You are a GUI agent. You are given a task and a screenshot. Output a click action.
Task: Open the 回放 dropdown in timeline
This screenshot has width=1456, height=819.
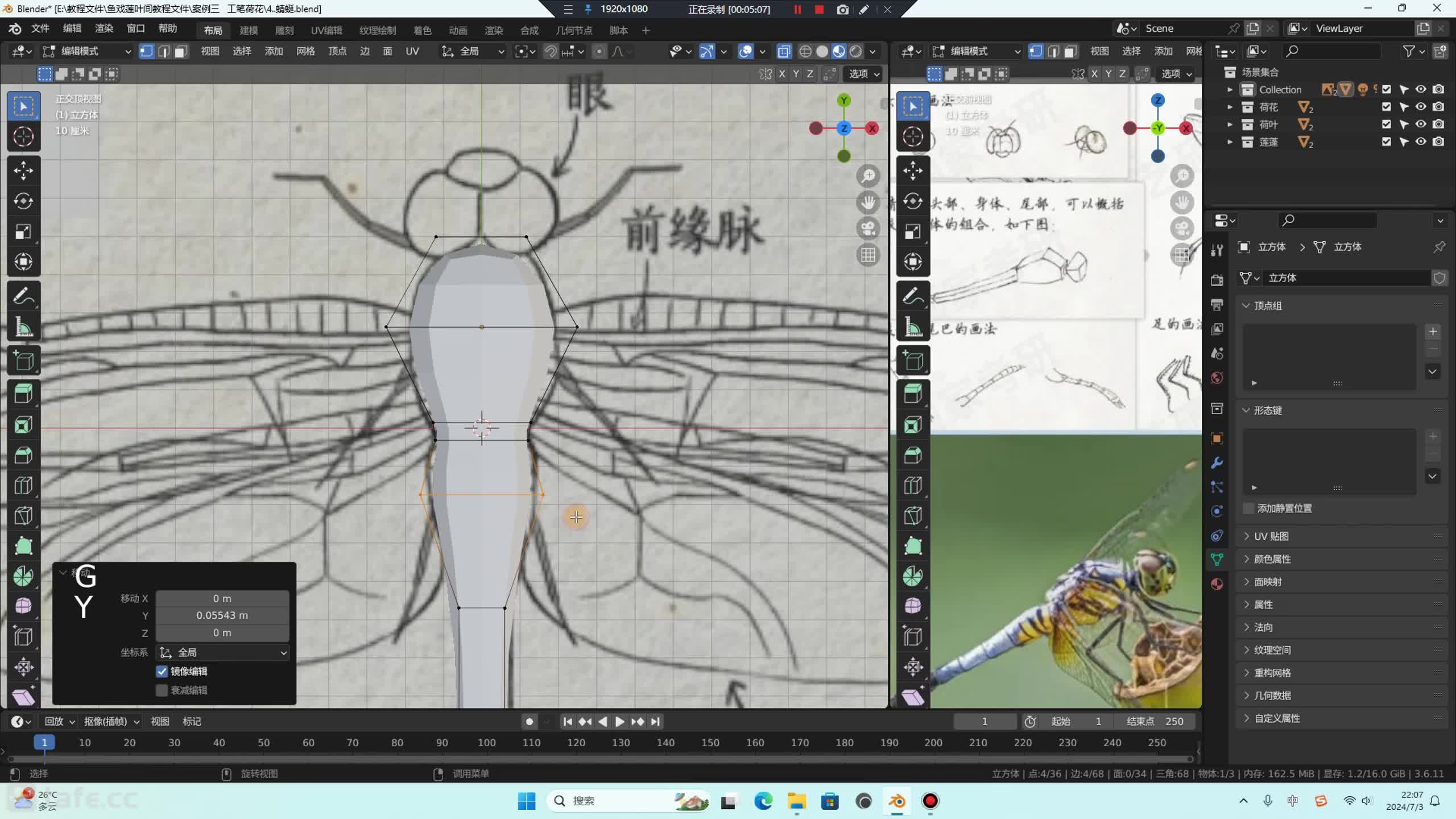(x=59, y=721)
